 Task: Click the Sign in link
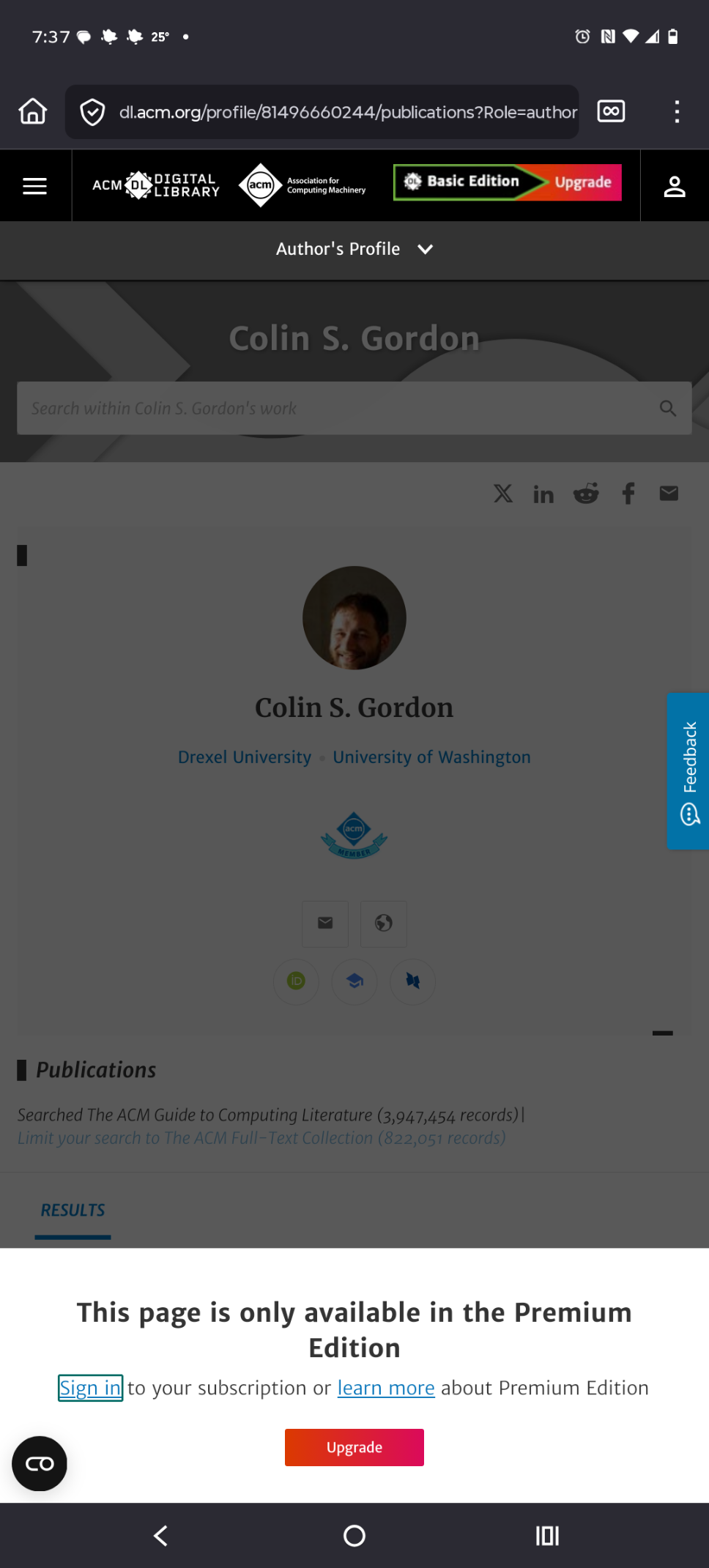[x=90, y=1388]
